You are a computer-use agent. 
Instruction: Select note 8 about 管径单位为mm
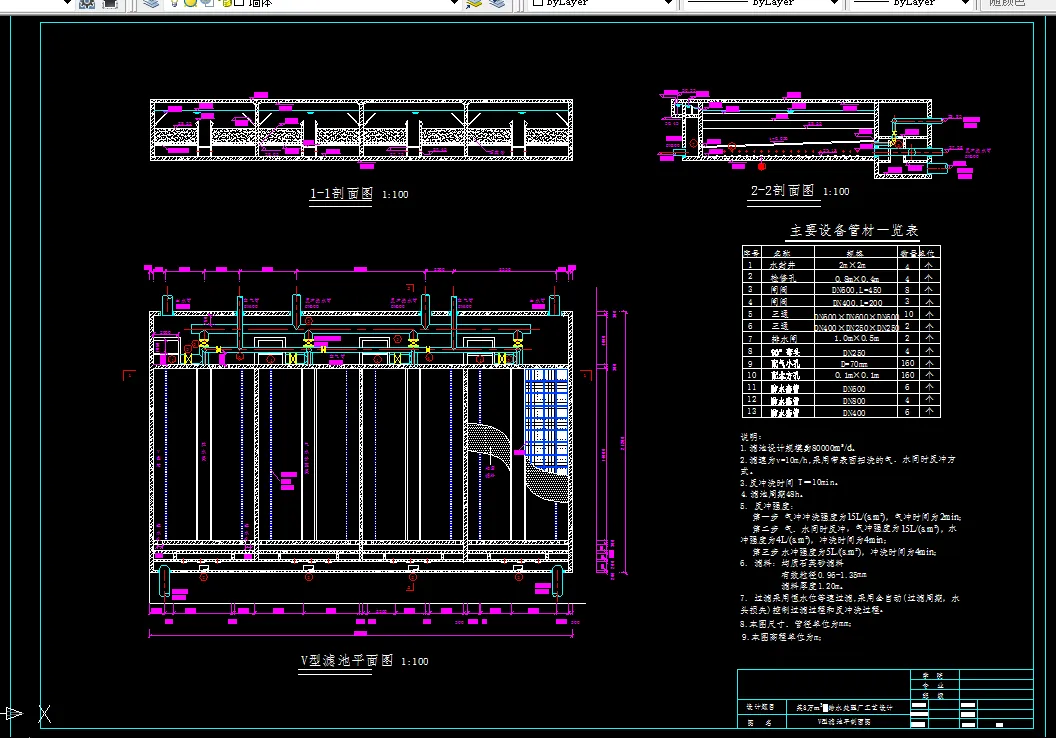pos(796,624)
